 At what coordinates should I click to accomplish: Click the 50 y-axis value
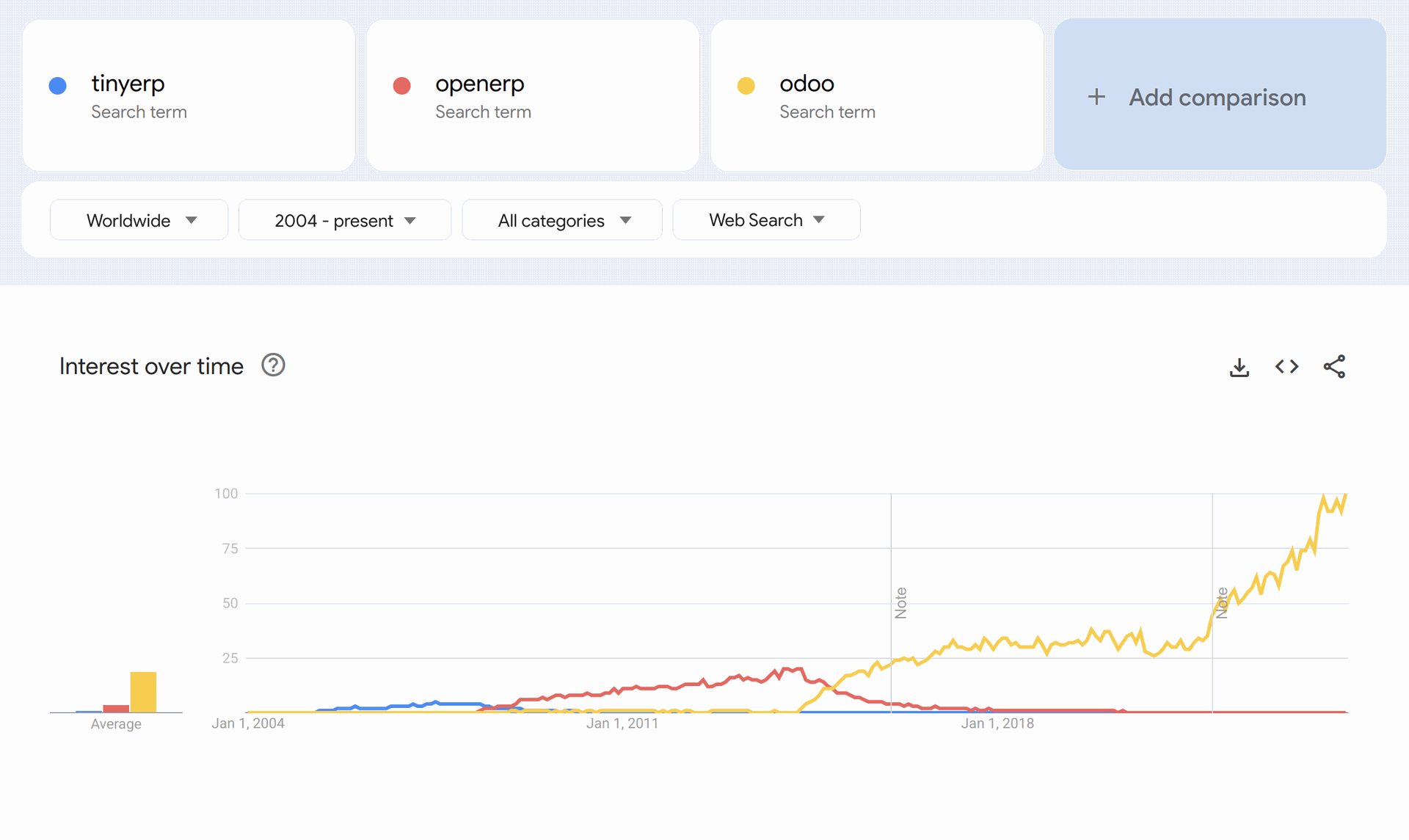coord(230,603)
